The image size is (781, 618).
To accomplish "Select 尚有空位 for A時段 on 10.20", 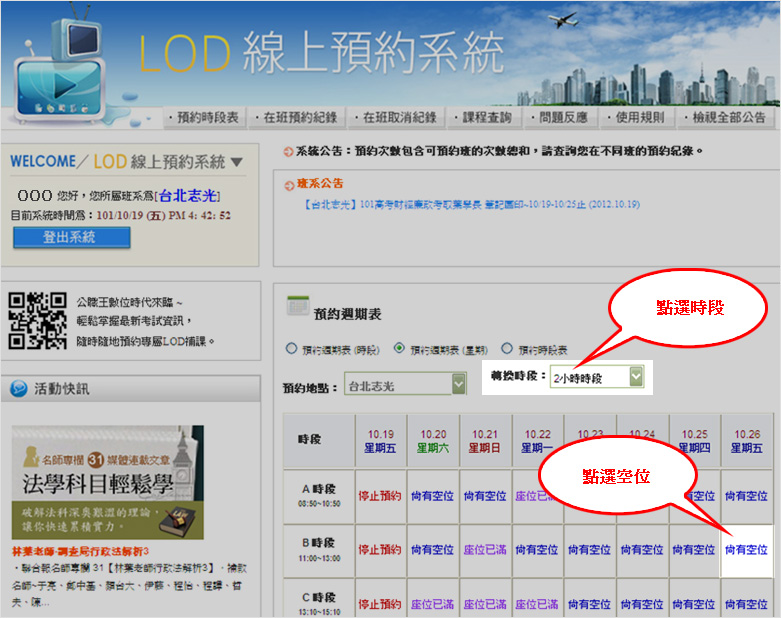I will 432,496.
